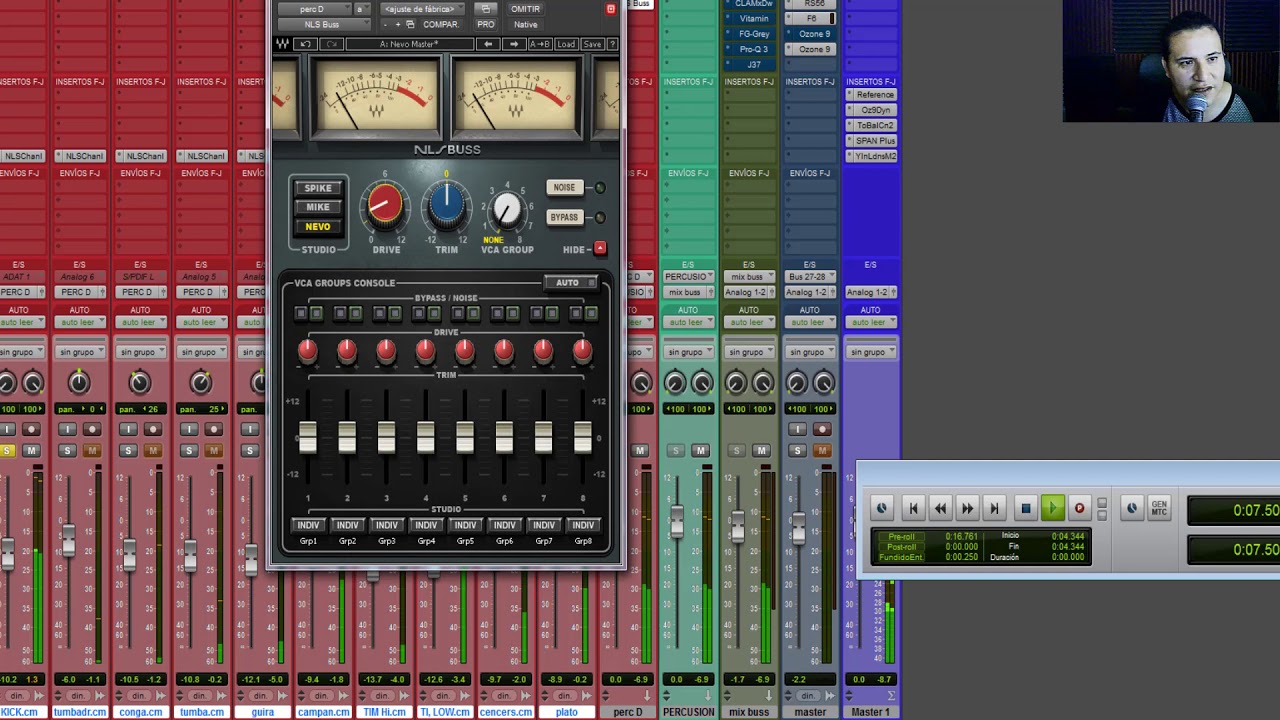Click INDIV button for Grp8
Viewport: 1280px width, 720px height.
click(x=583, y=525)
